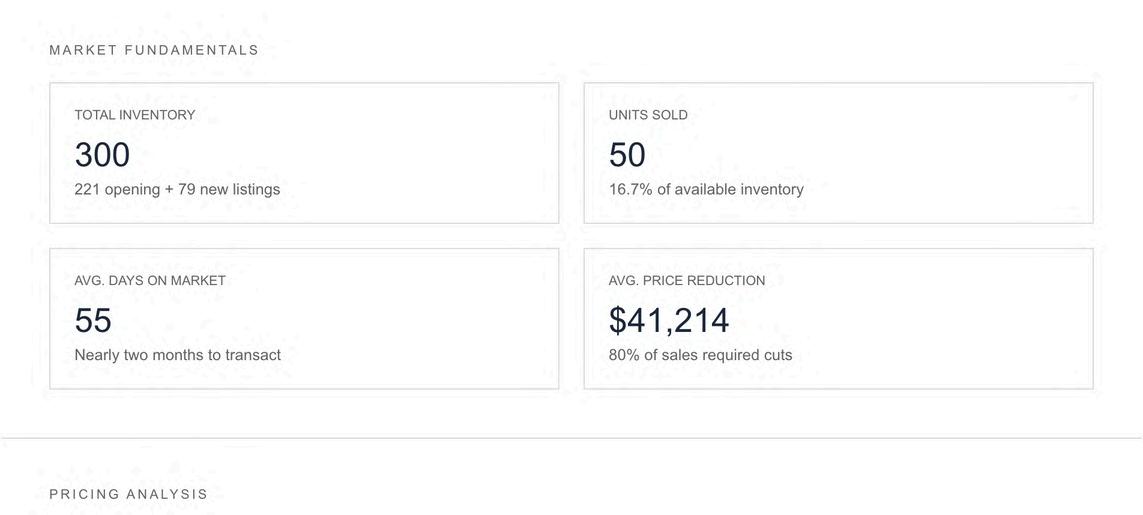This screenshot has height=515, width=1143.
Task: Click the divider line above Pricing Analysis
Action: pos(571,438)
